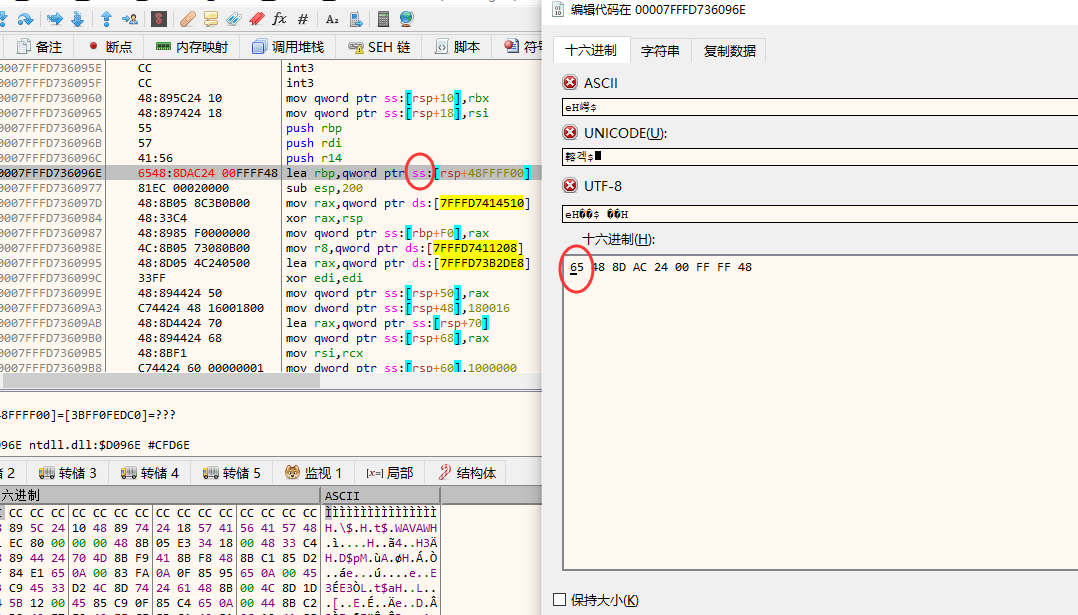Open the 脚本 script tab
Screen dimensions: 1078x615
[x=458, y=47]
